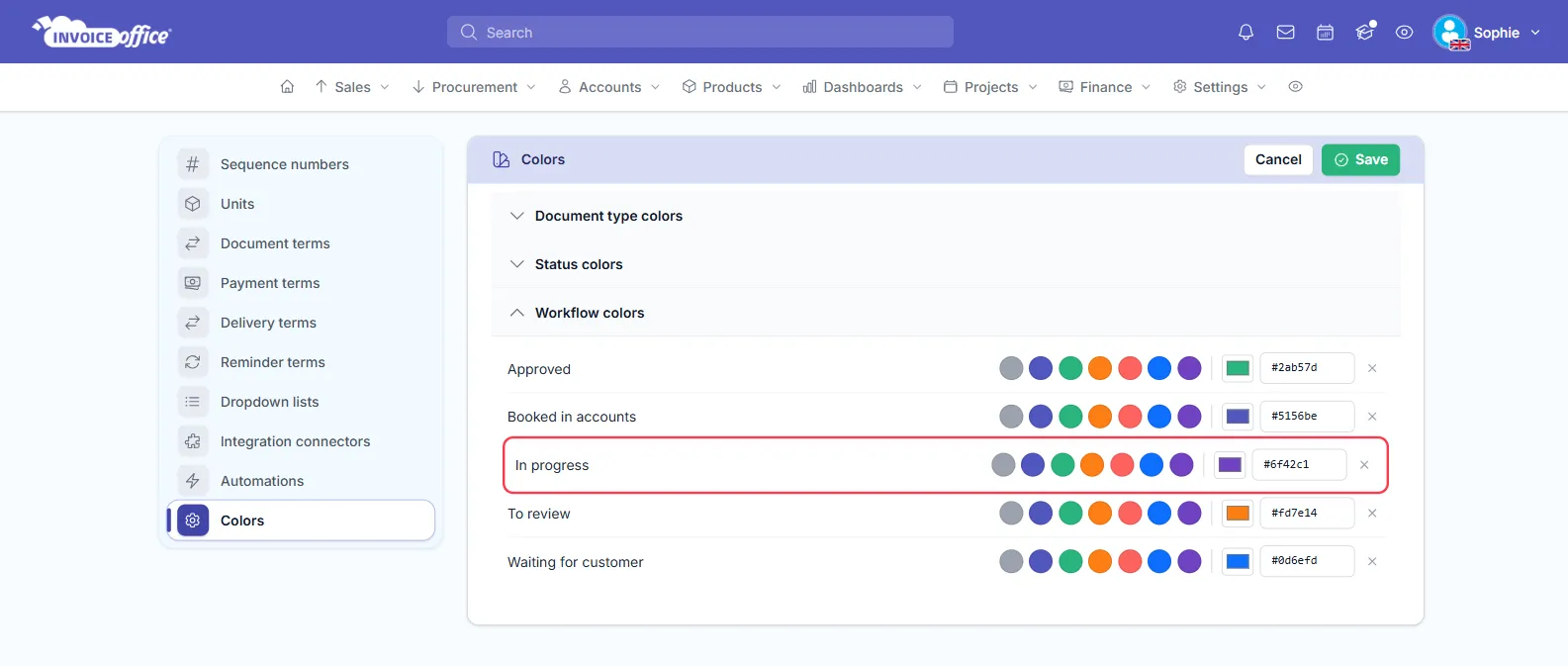Screen dimensions: 1568x666
Task: Clear the Booked in accounts color
Action: [1372, 417]
